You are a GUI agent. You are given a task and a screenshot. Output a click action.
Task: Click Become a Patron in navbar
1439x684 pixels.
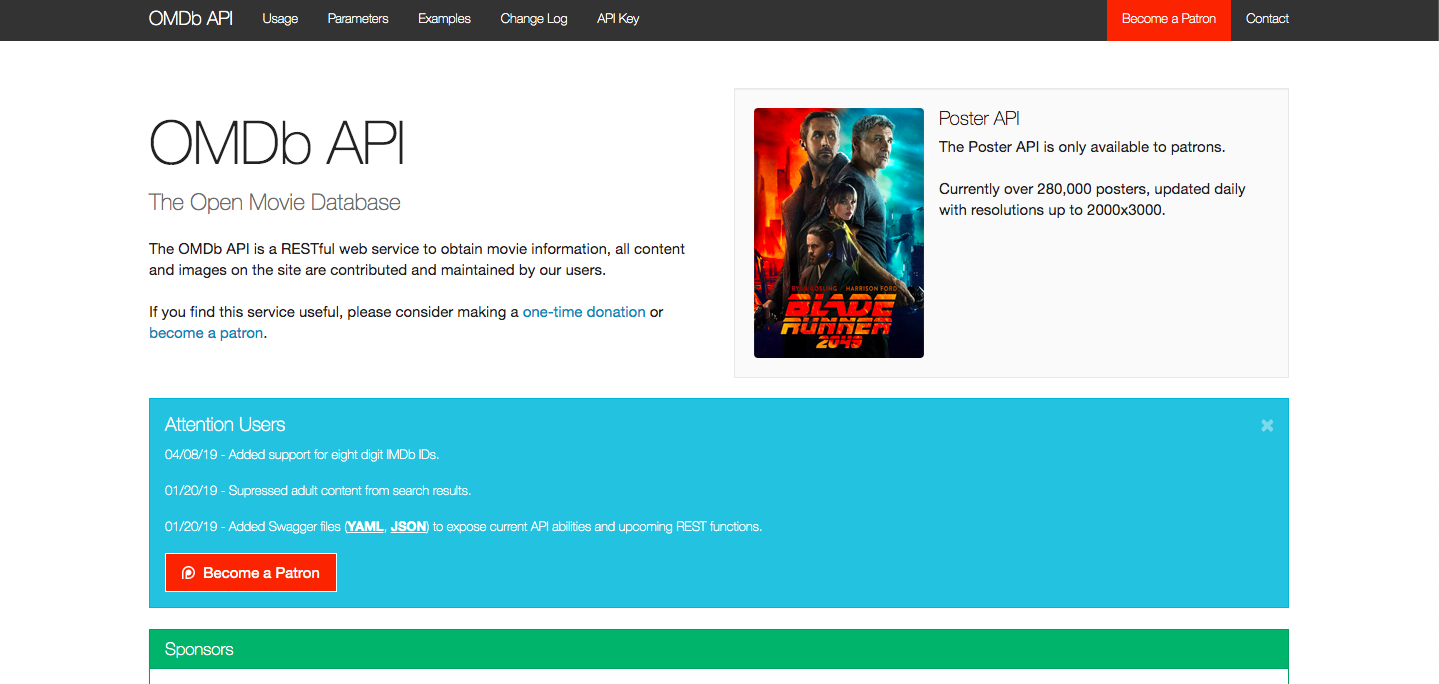(x=1169, y=19)
